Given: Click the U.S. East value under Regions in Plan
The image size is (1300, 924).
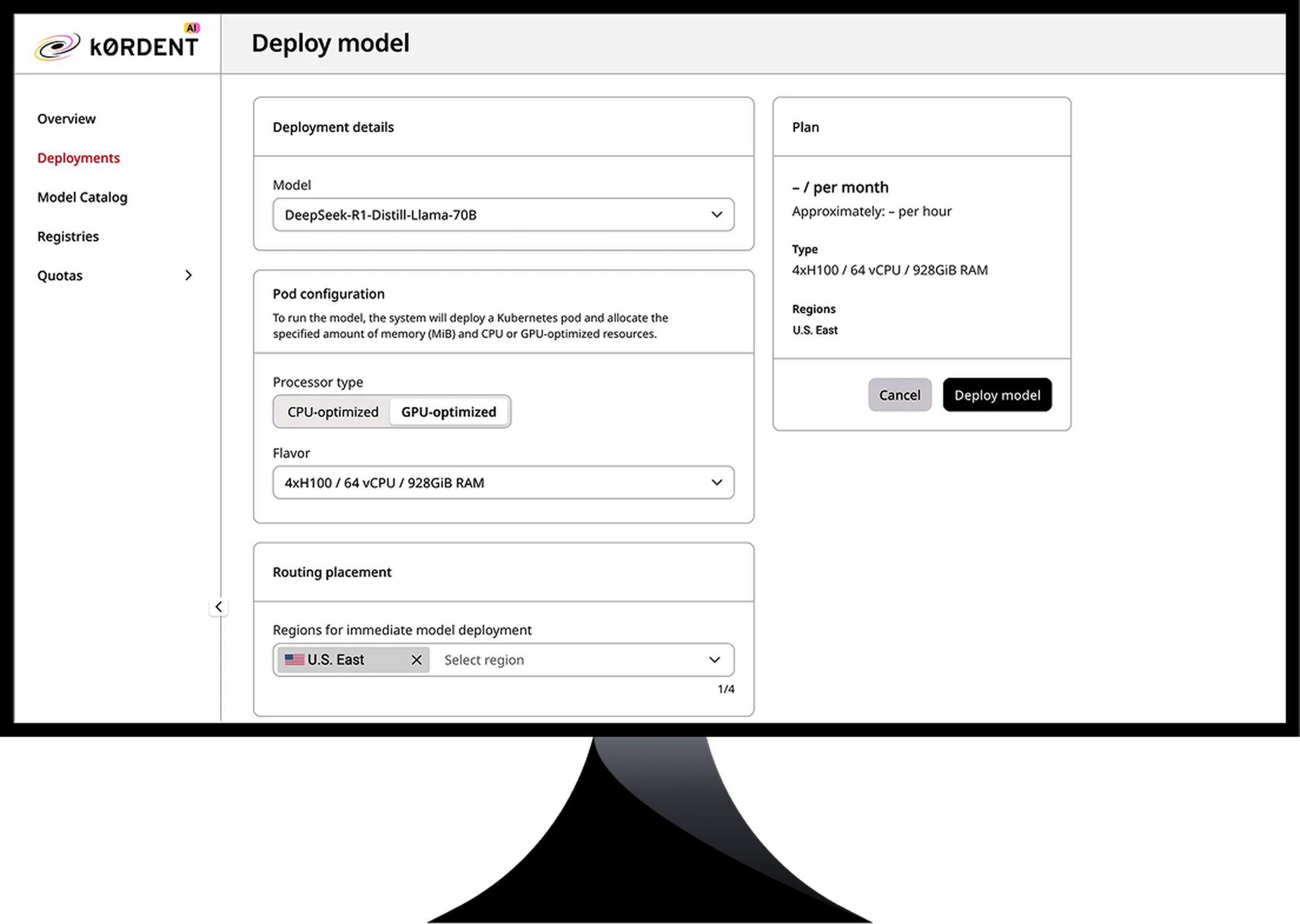Looking at the screenshot, I should coord(815,330).
